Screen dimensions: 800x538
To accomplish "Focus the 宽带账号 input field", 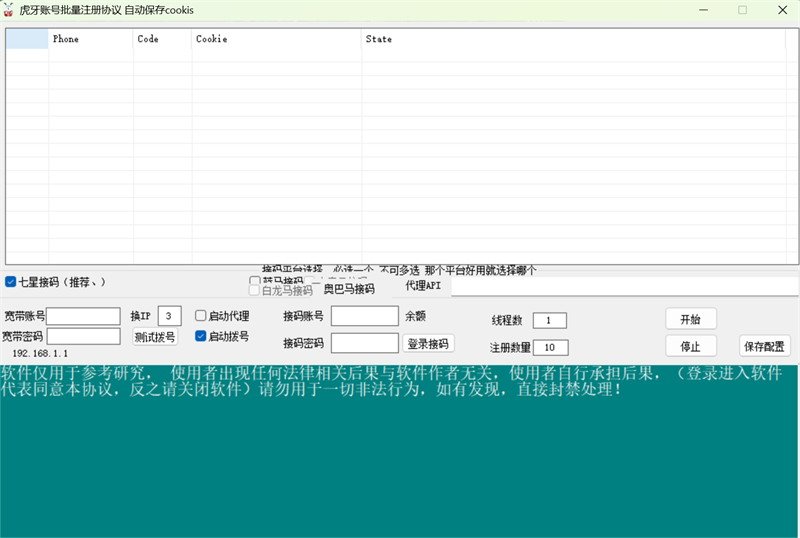I will [84, 316].
